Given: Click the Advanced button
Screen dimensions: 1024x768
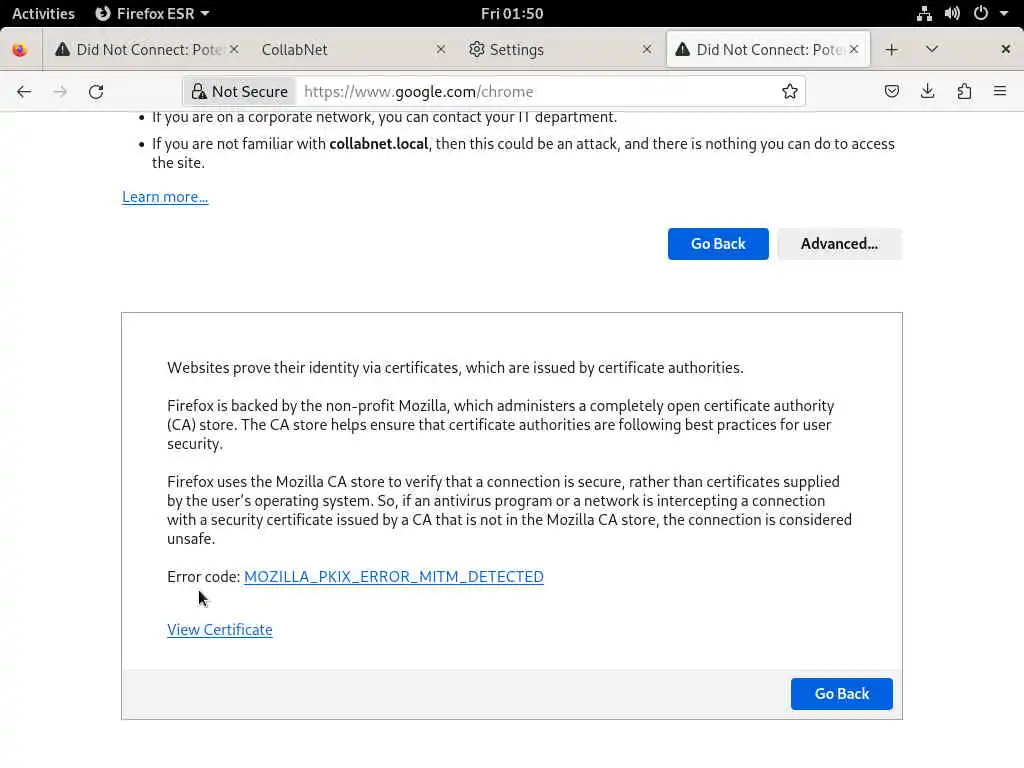Looking at the screenshot, I should (839, 244).
